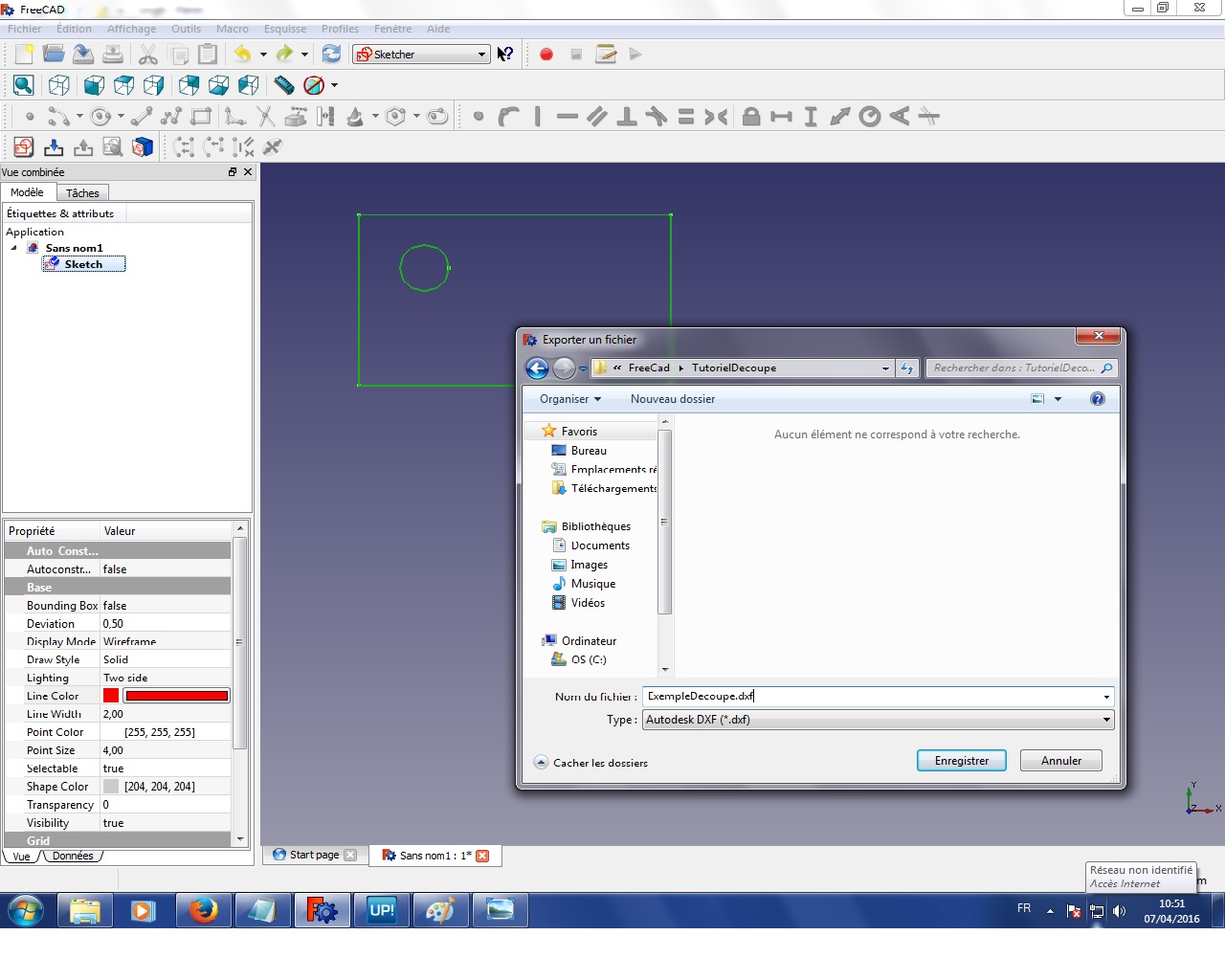Click the What's This help cursor icon
1225x980 pixels.
[505, 55]
